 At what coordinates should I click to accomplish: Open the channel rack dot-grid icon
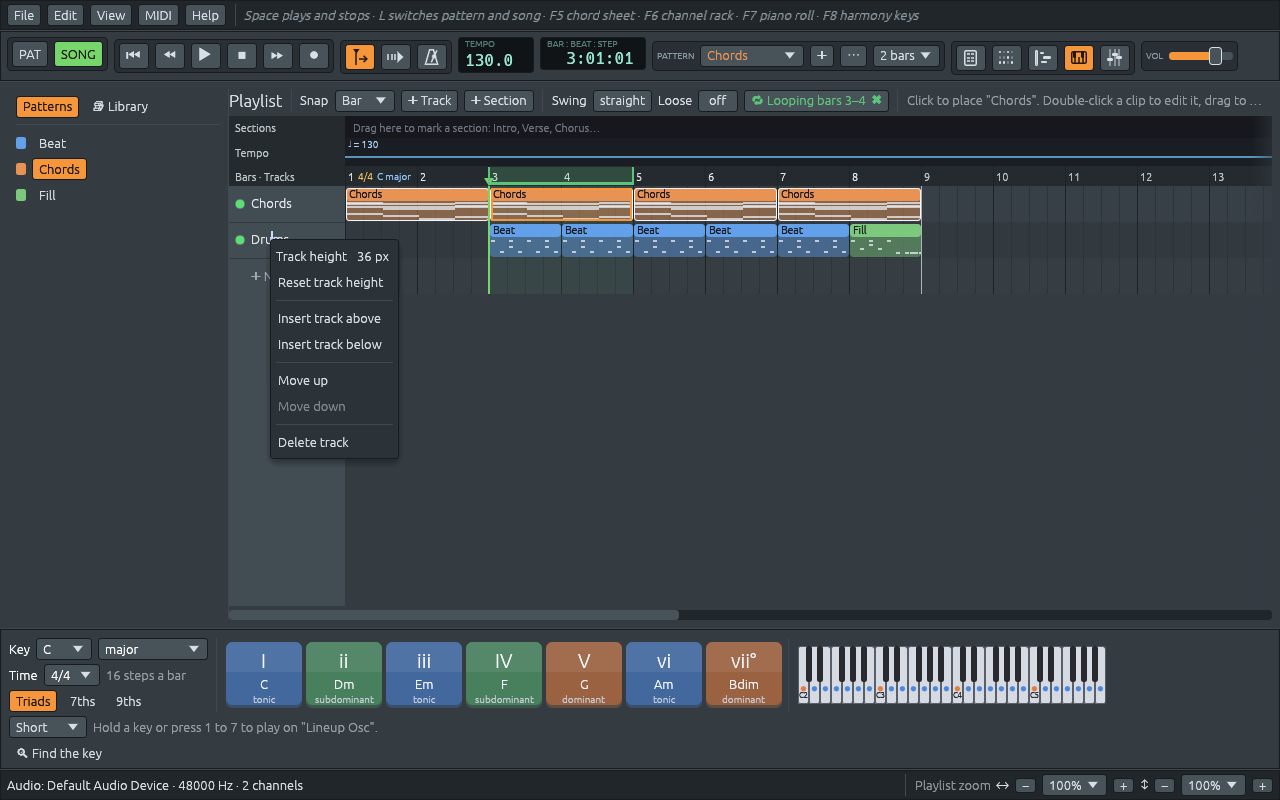point(1006,57)
